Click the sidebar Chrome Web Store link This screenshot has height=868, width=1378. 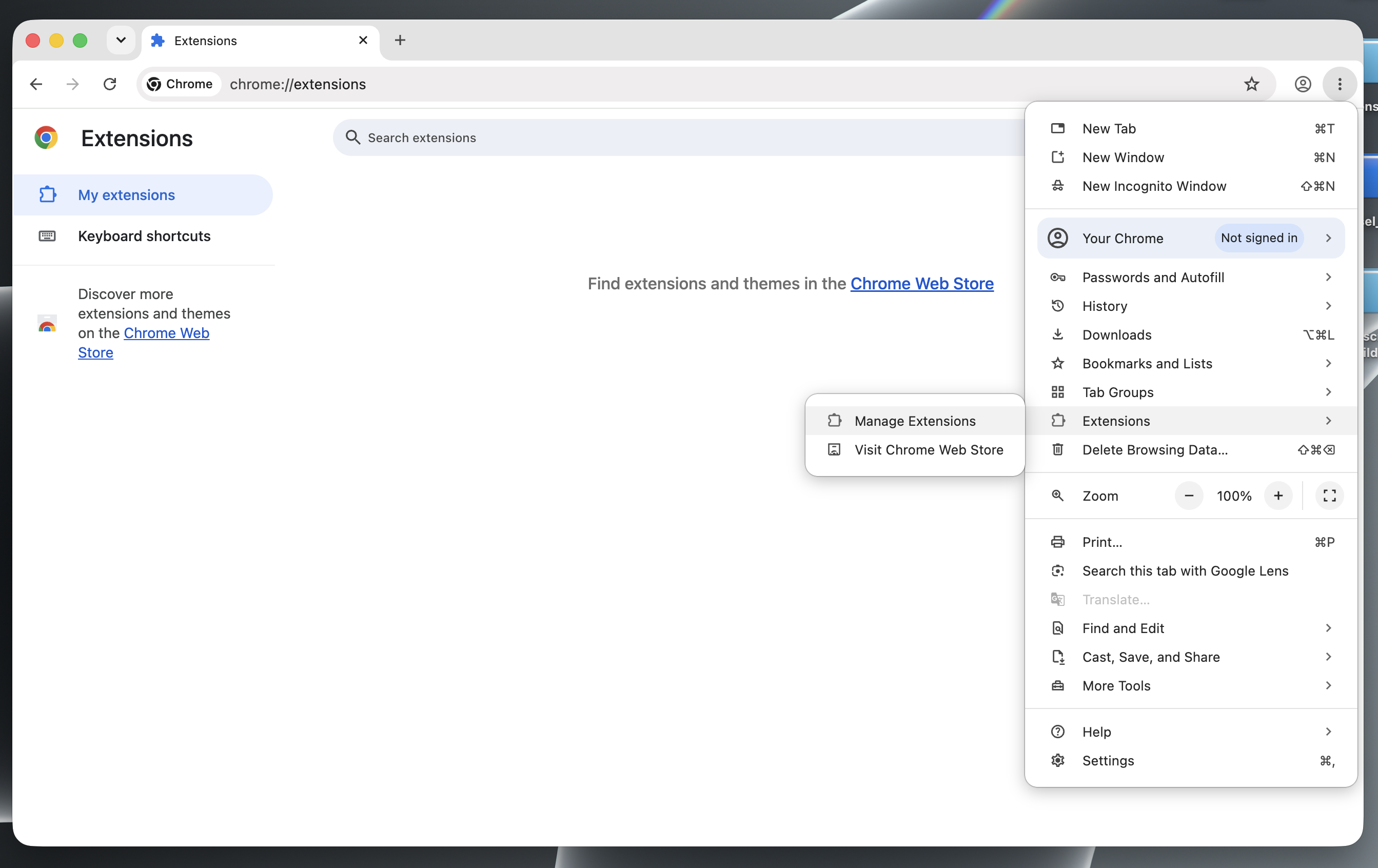tap(144, 343)
